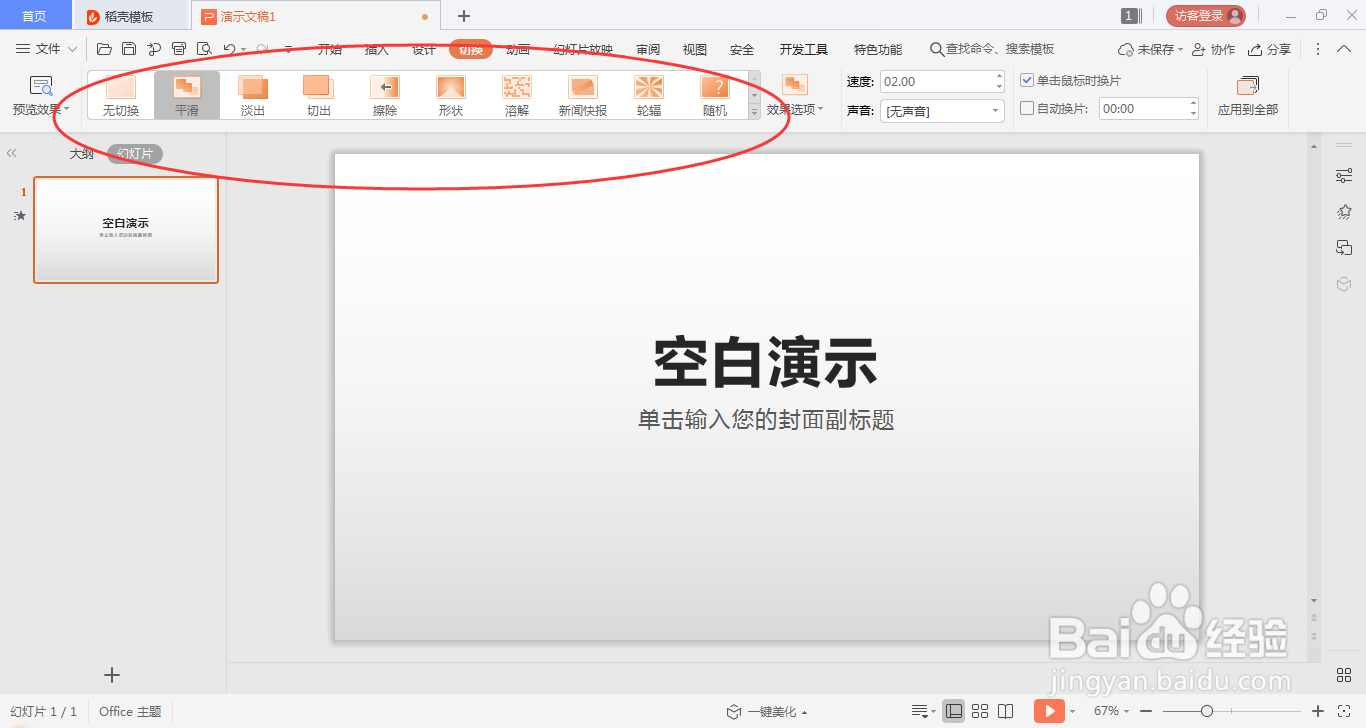The image size is (1366, 728).
Task: Apply the 淡出 fade transition
Action: coord(253,96)
